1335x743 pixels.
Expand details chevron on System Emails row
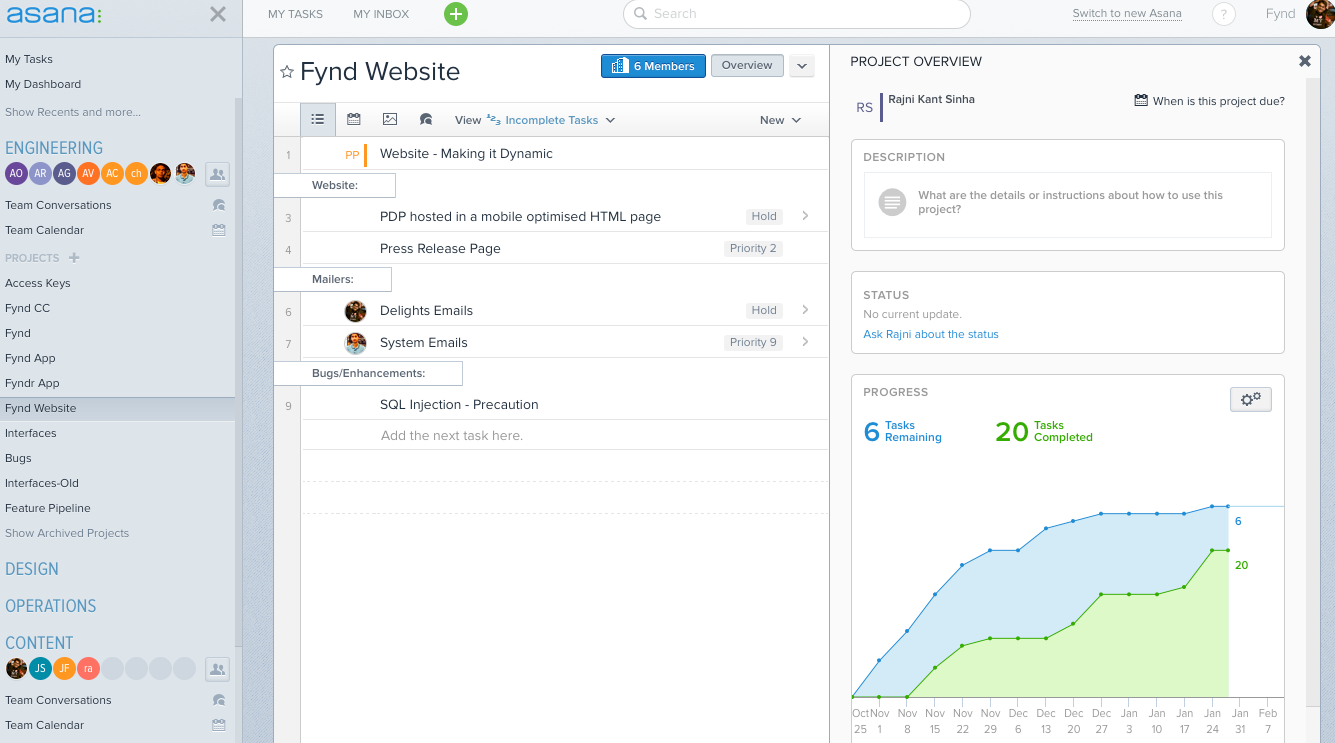click(805, 342)
